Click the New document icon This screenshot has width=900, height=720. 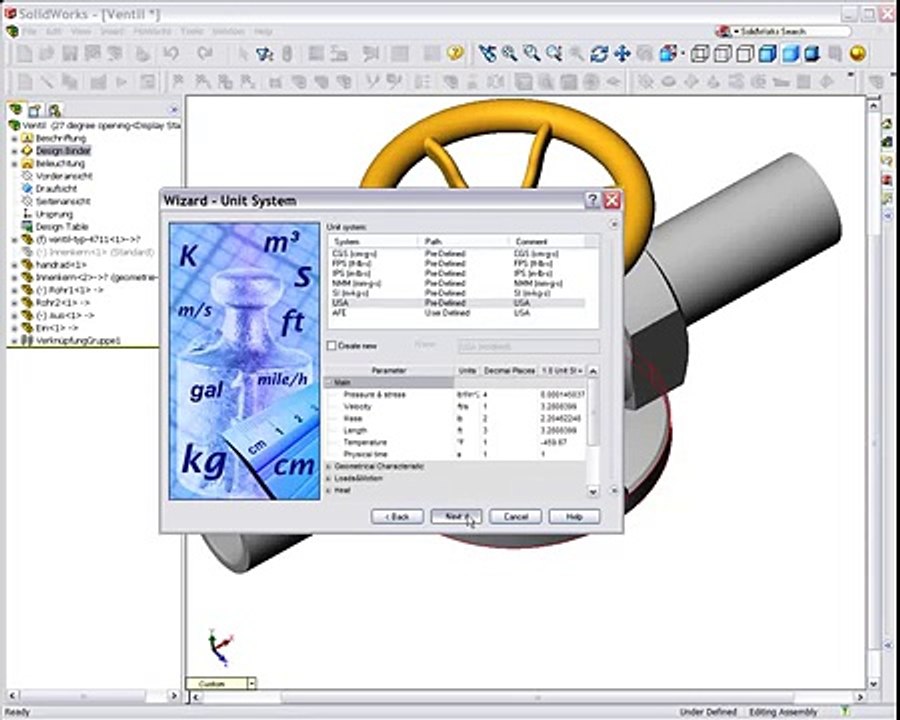[x=24, y=54]
